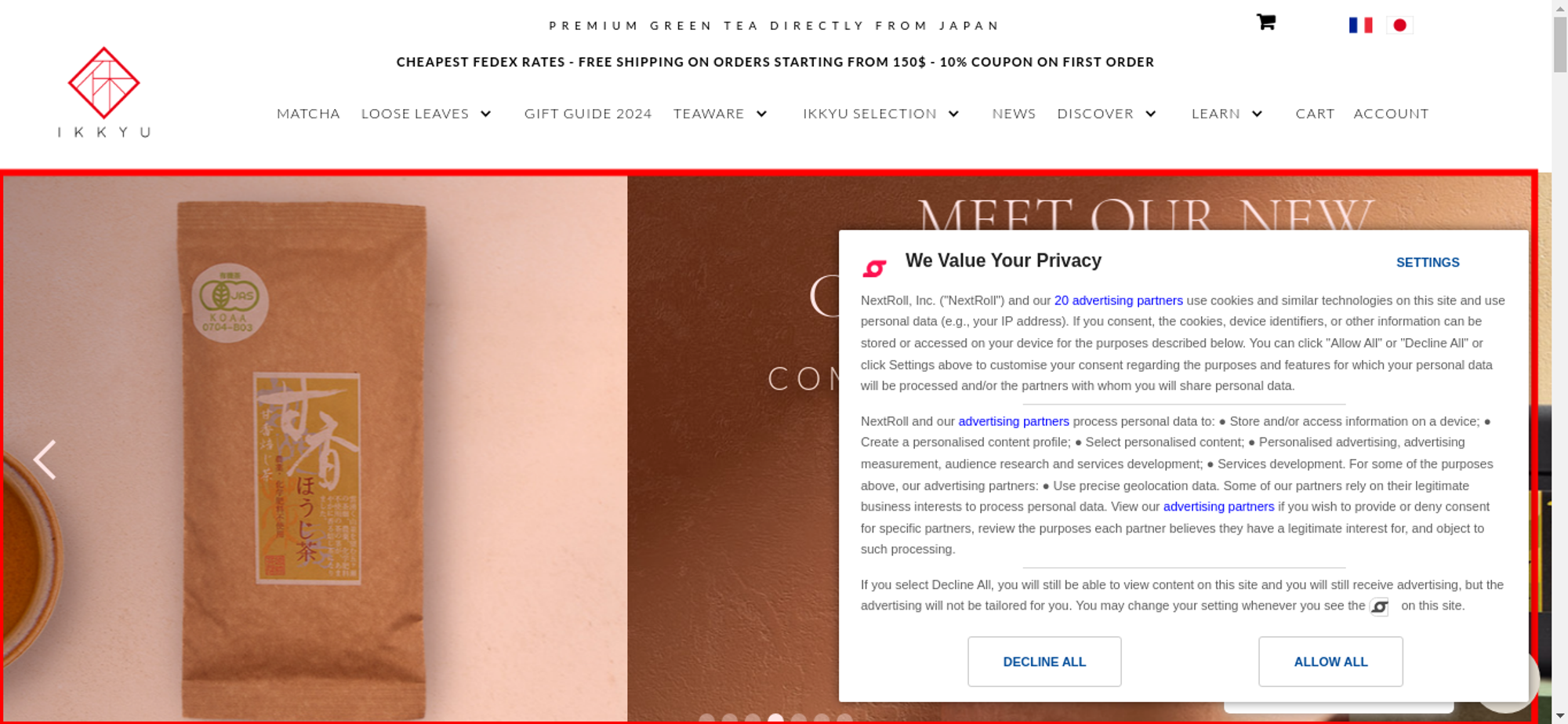1568x724 pixels.
Task: Switch to French language flag
Action: (x=1360, y=25)
